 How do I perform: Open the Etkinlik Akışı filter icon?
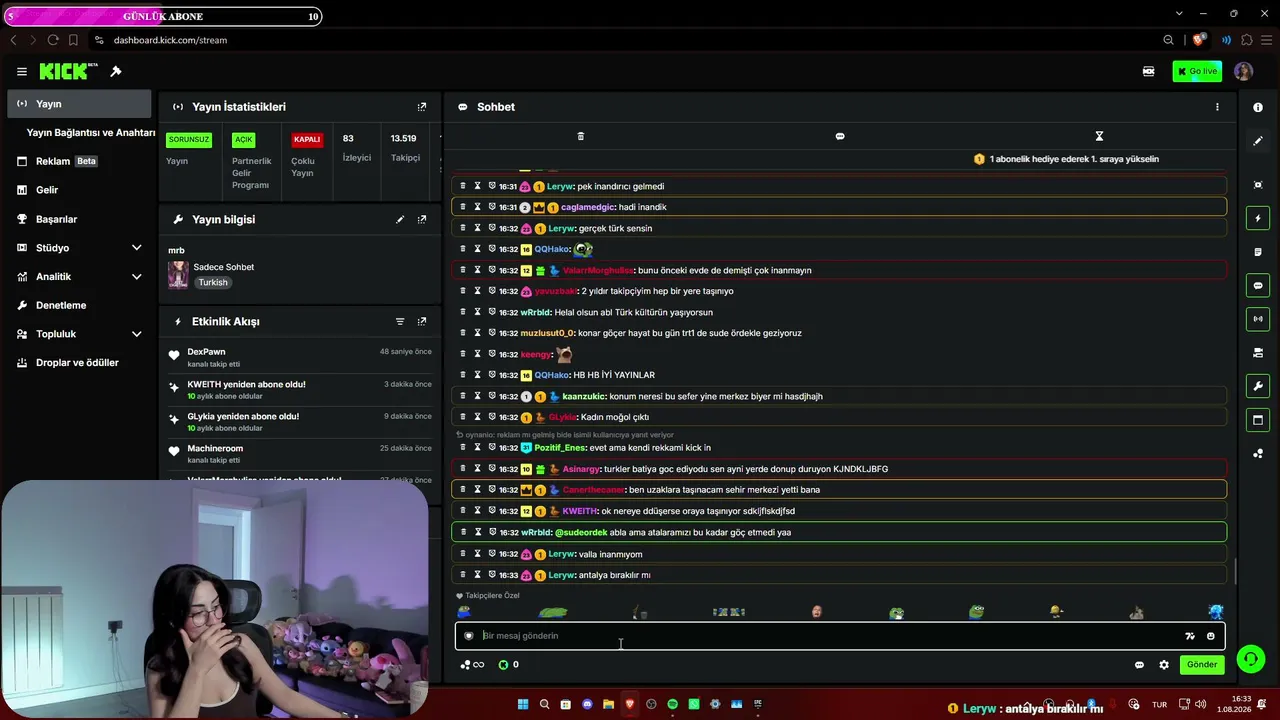[400, 321]
